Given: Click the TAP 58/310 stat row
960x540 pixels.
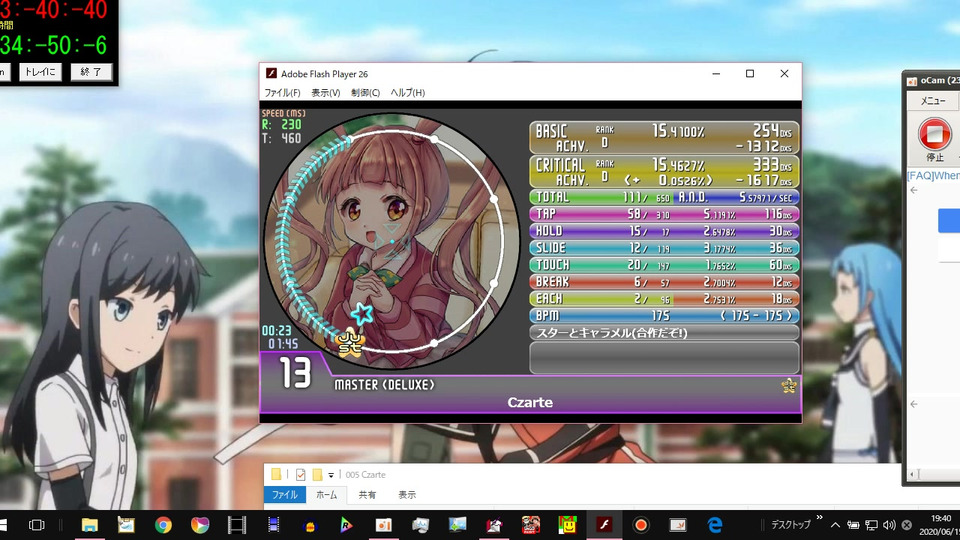Looking at the screenshot, I should point(664,214).
